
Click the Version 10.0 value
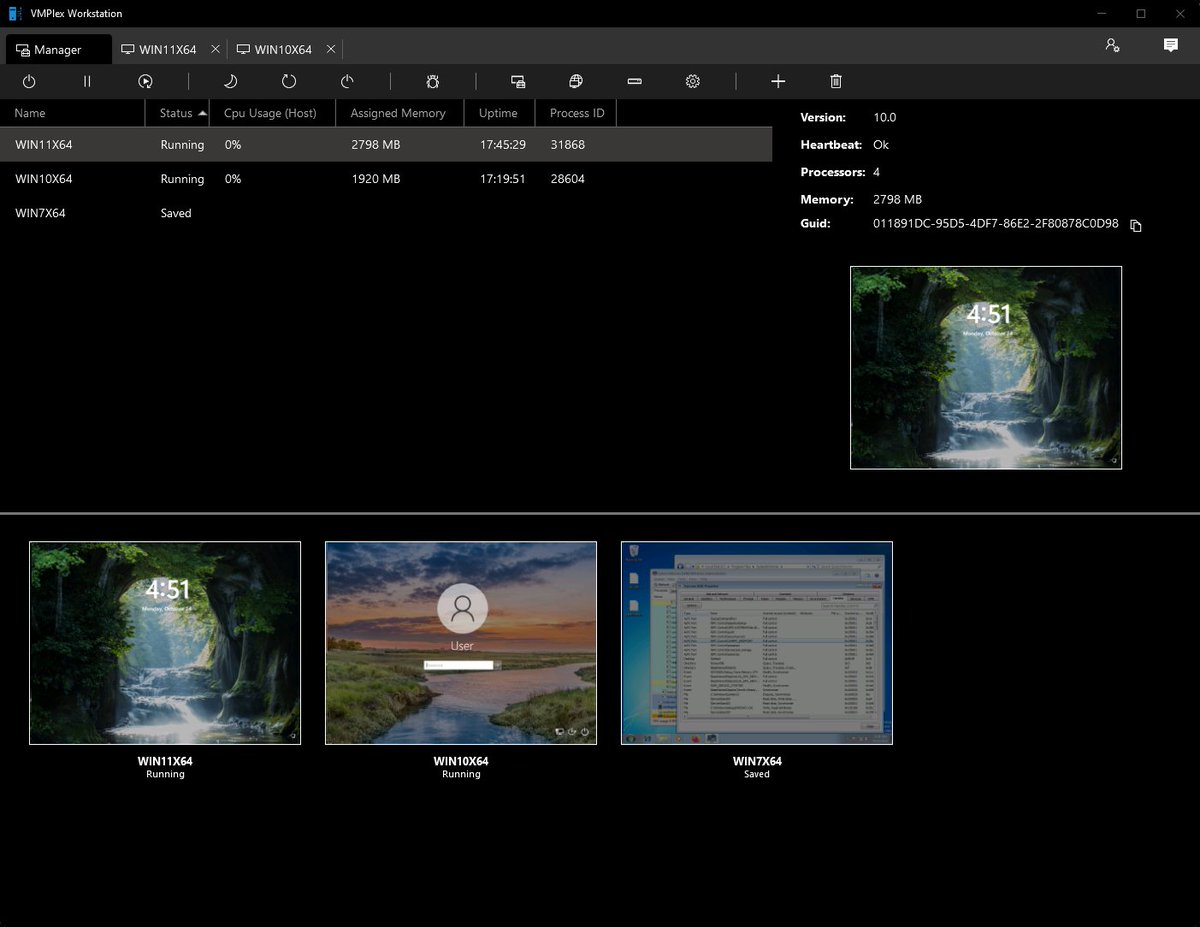point(885,117)
